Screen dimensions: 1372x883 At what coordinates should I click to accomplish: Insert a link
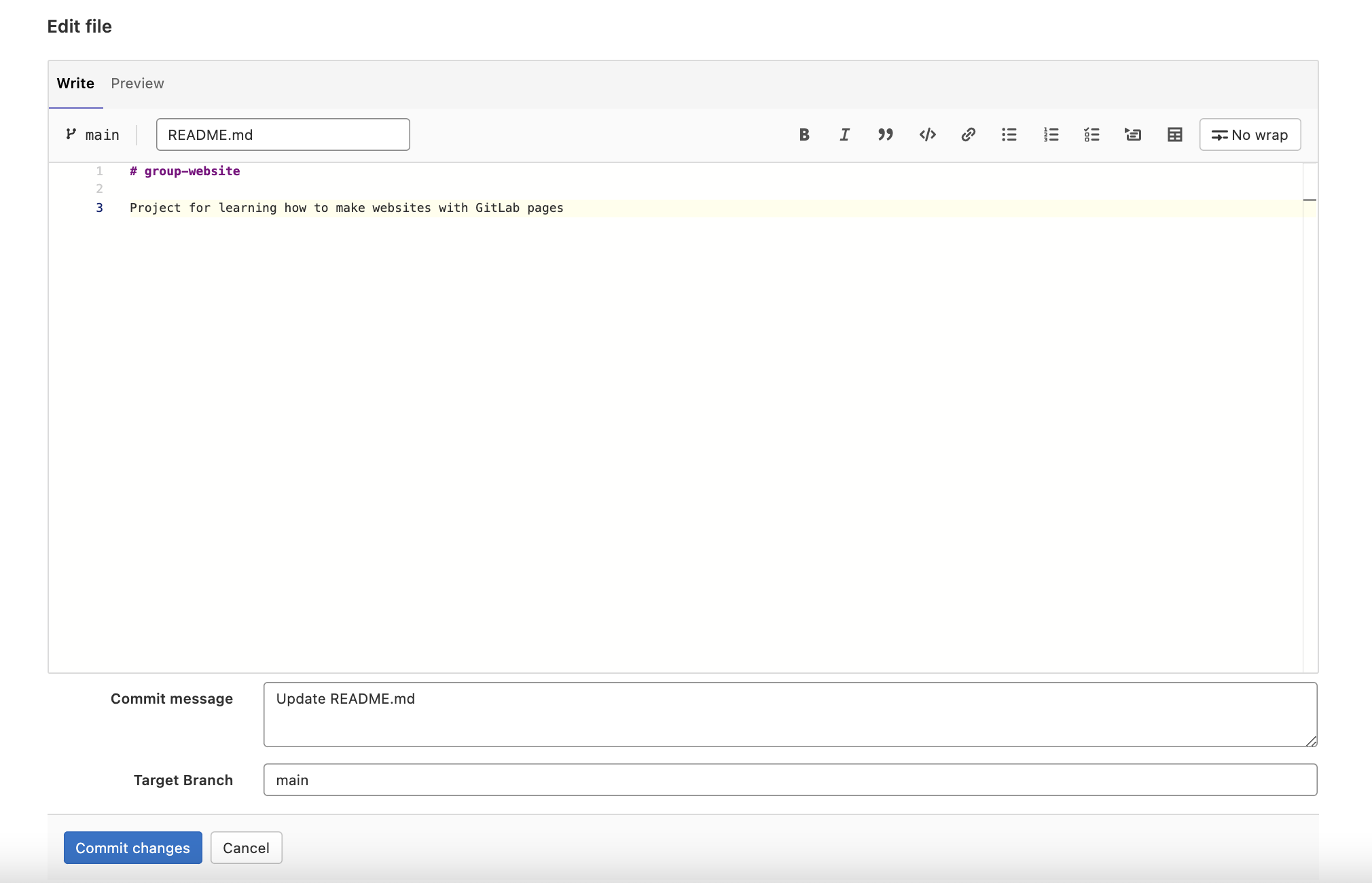point(968,134)
